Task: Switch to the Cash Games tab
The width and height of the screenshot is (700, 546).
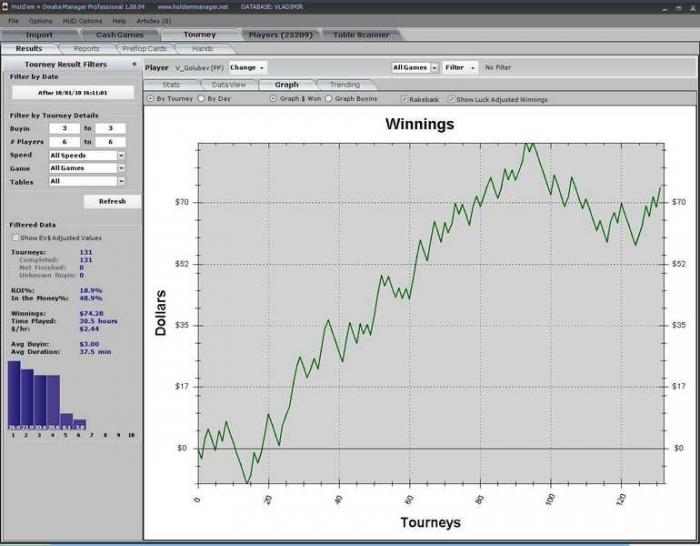Action: (x=120, y=35)
